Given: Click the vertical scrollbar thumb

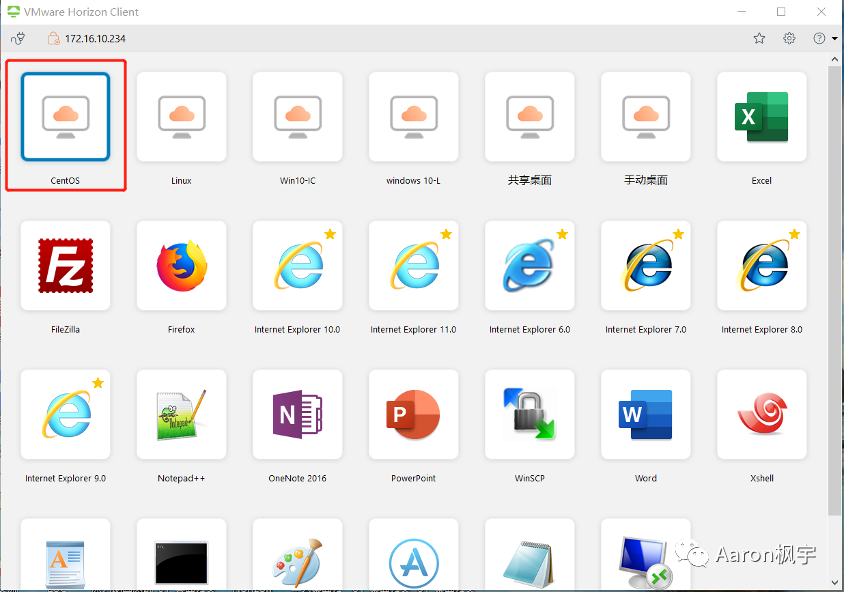Looking at the screenshot, I should coord(834,291).
